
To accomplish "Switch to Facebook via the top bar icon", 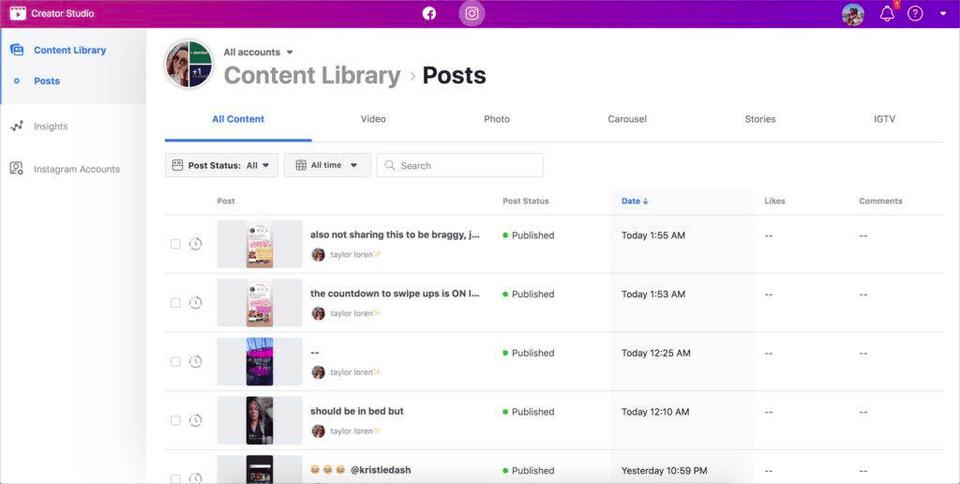I will [429, 13].
